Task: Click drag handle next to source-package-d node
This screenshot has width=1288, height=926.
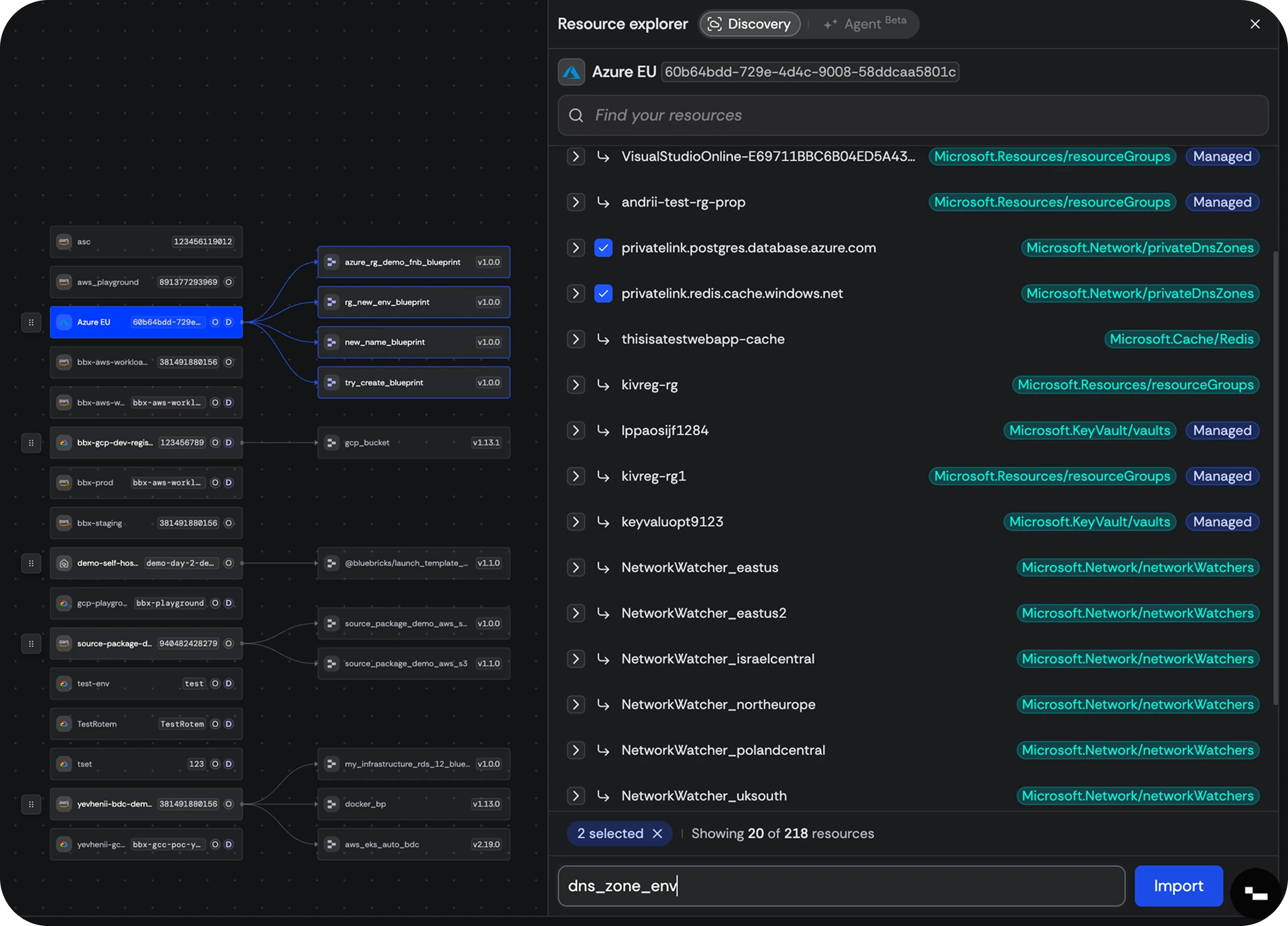Action: tap(31, 644)
